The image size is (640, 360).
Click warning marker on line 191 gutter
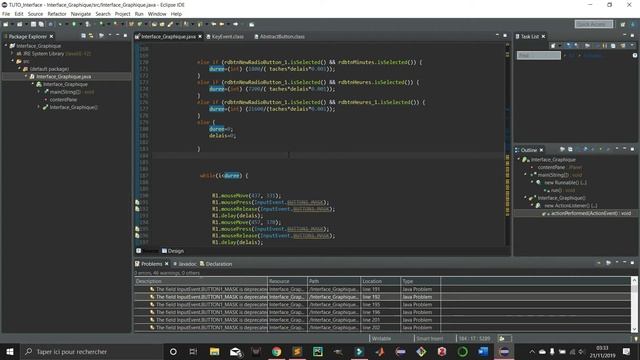[138, 202]
